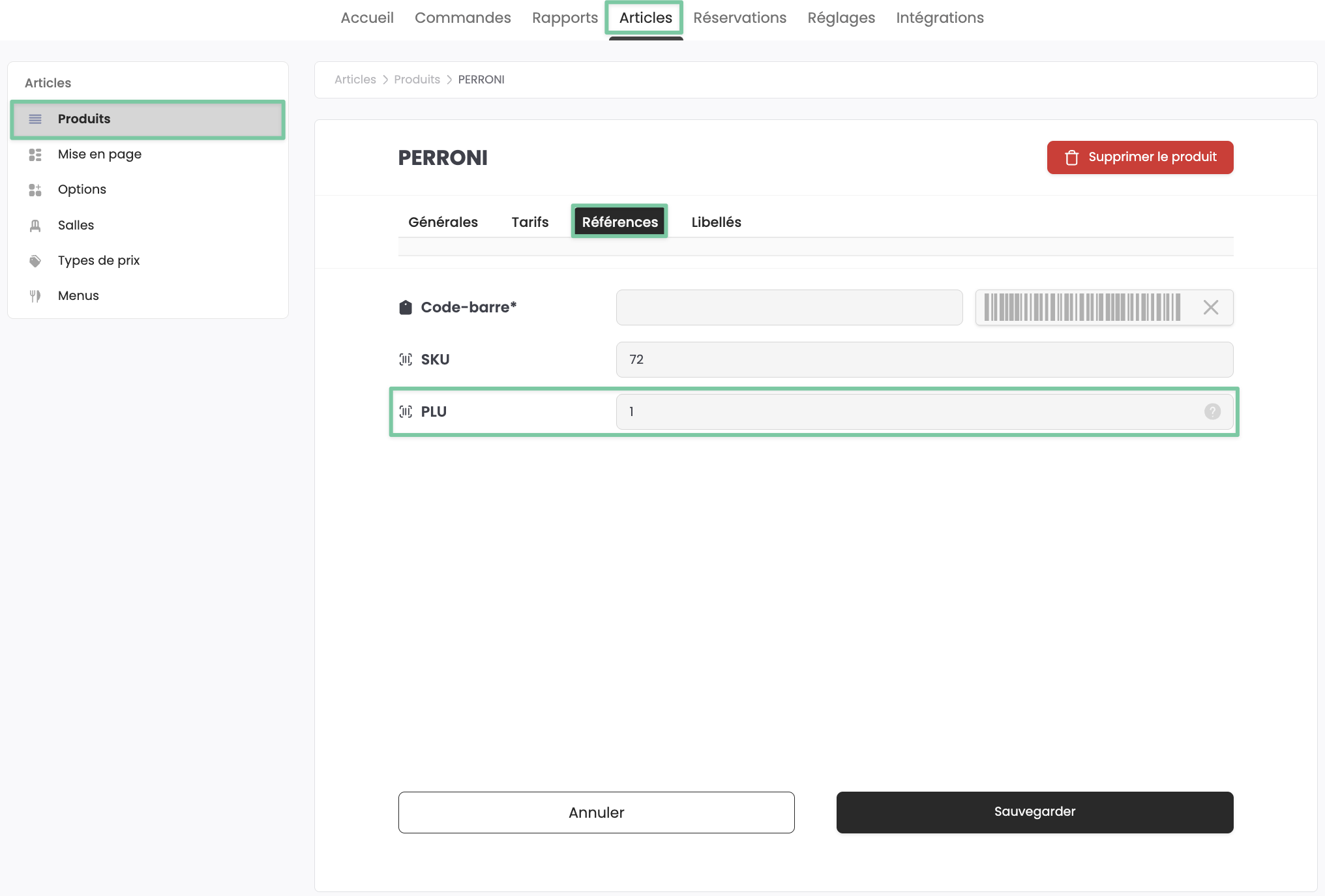
Task: Click the Options sidebar icon
Action: [35, 190]
